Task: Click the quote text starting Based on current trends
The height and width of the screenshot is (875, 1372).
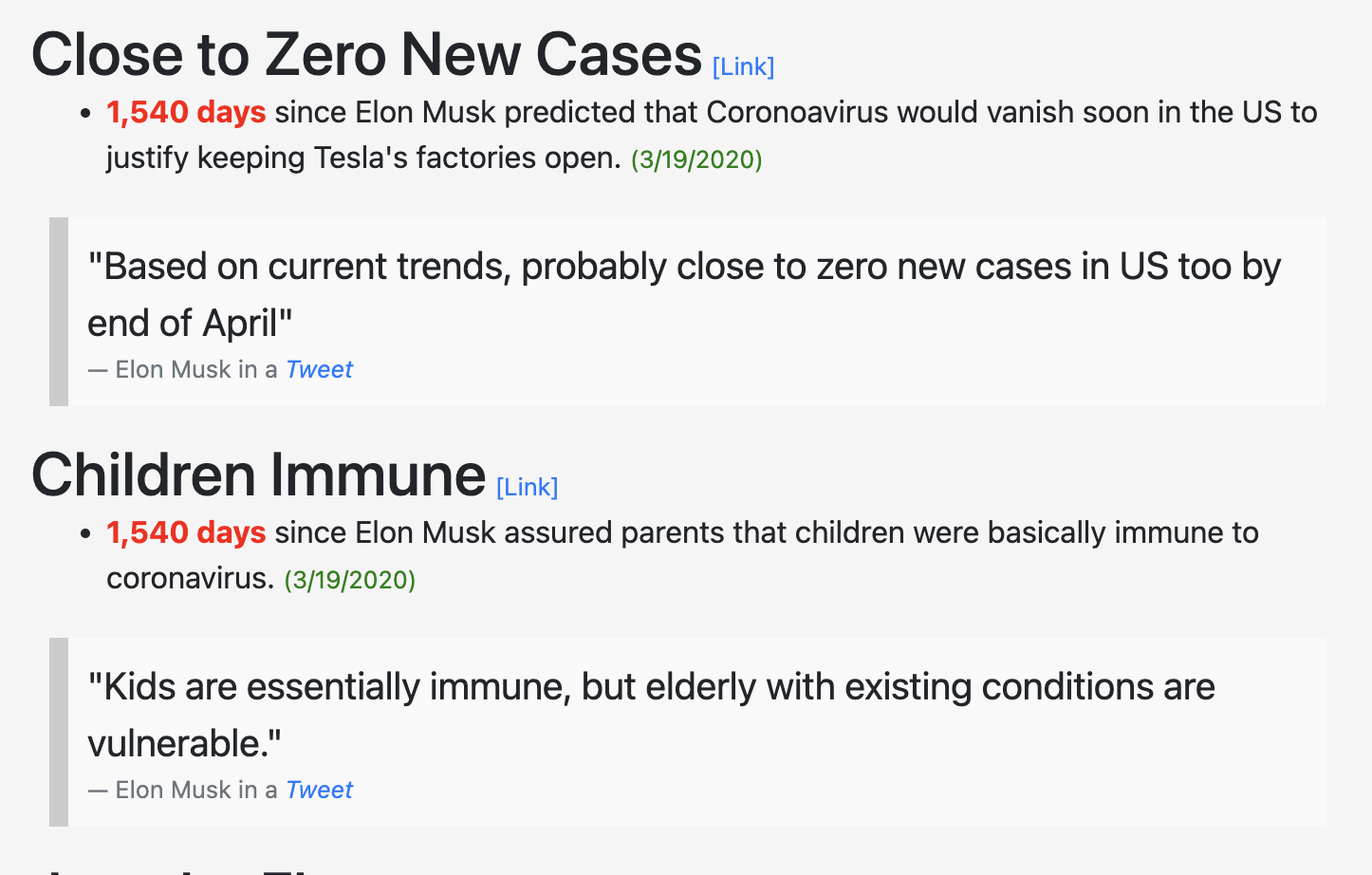Action: (684, 294)
